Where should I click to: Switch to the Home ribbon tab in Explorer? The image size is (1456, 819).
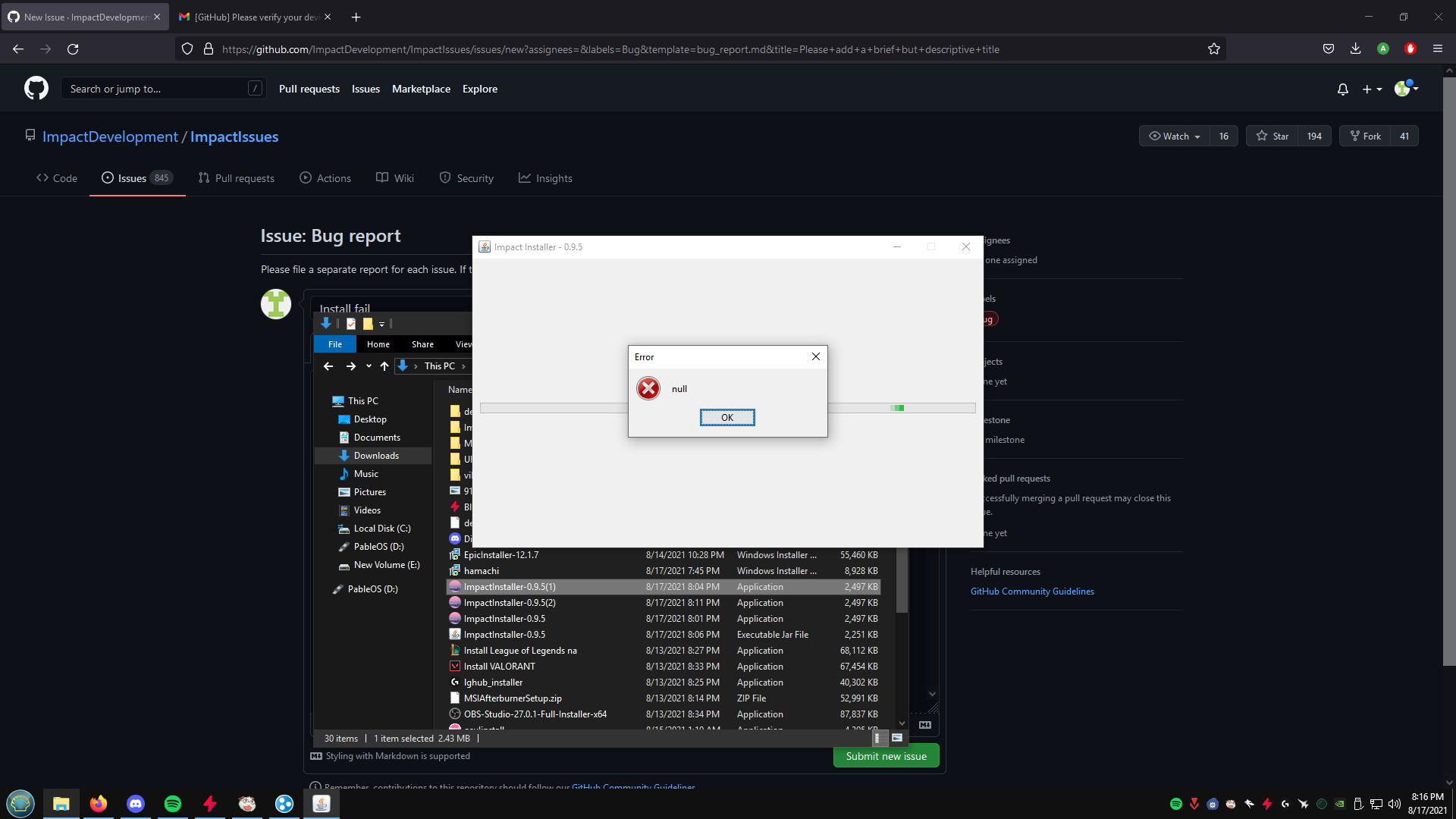(378, 344)
